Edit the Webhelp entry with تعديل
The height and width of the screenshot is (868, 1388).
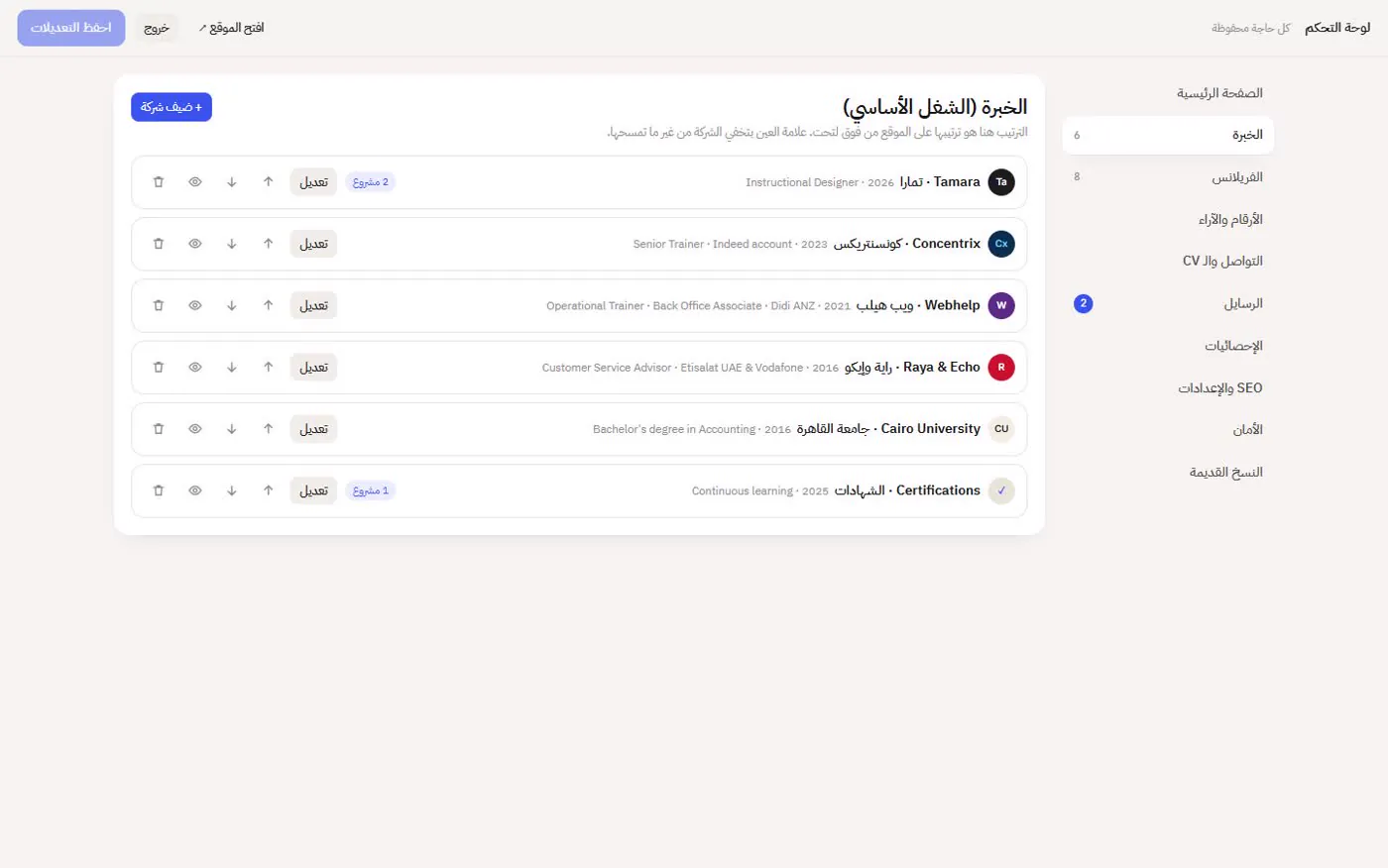(313, 305)
